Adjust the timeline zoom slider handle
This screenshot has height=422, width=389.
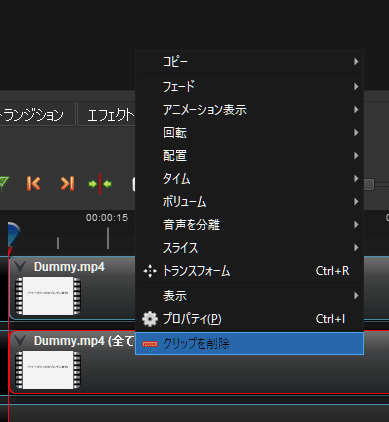pos(369,184)
